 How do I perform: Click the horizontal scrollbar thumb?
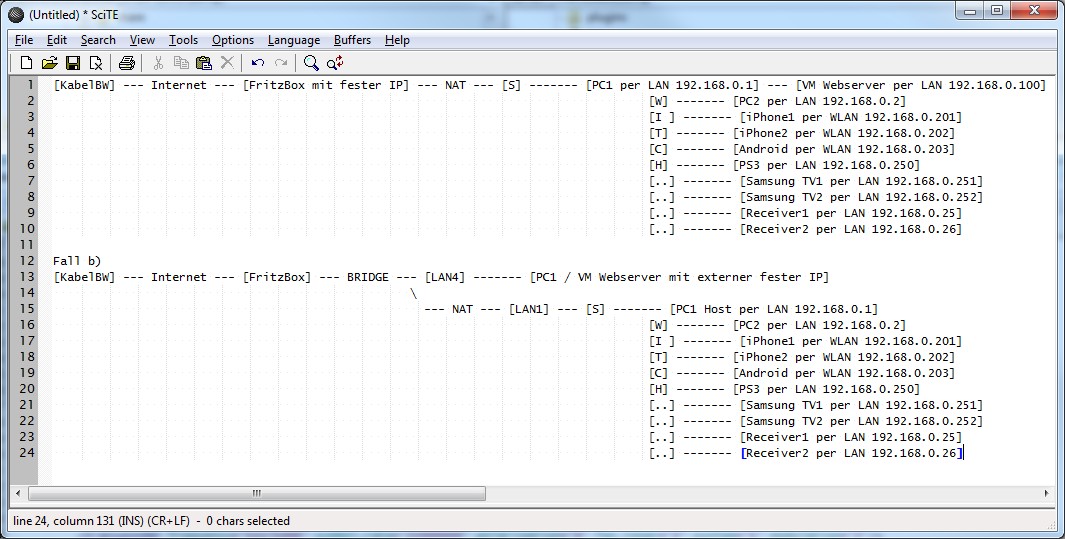click(x=257, y=494)
